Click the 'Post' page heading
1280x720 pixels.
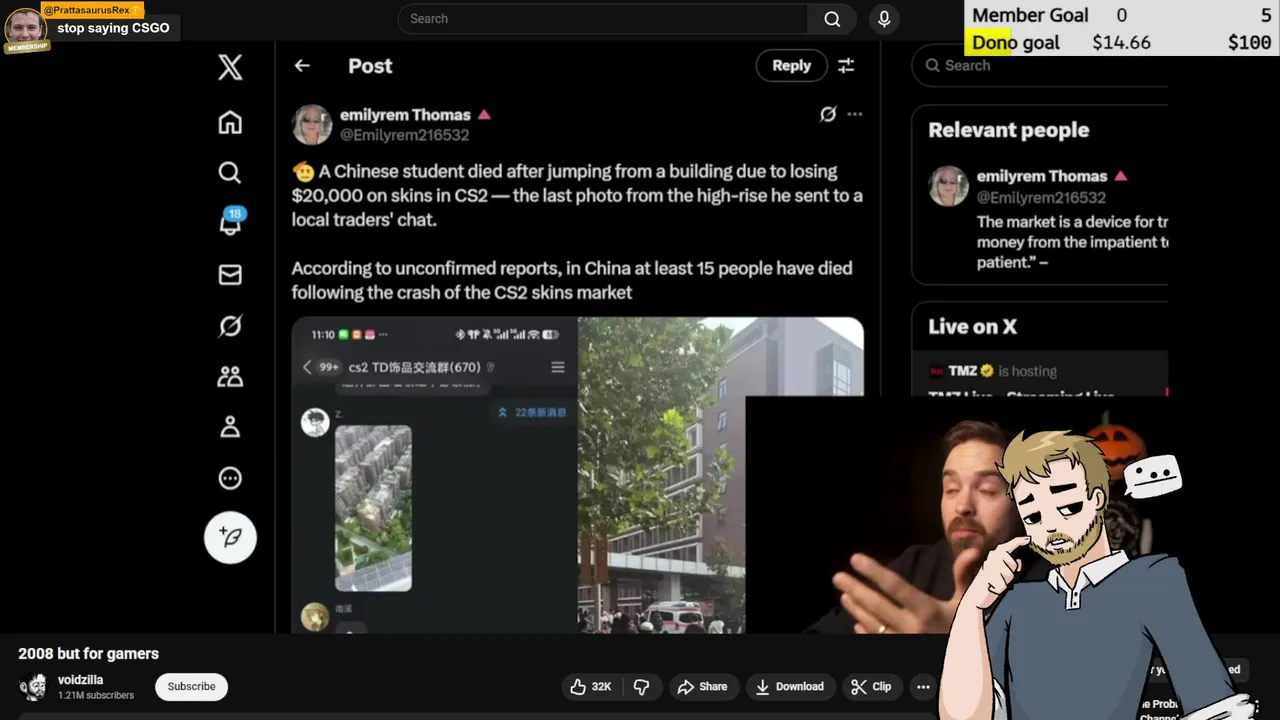click(370, 66)
